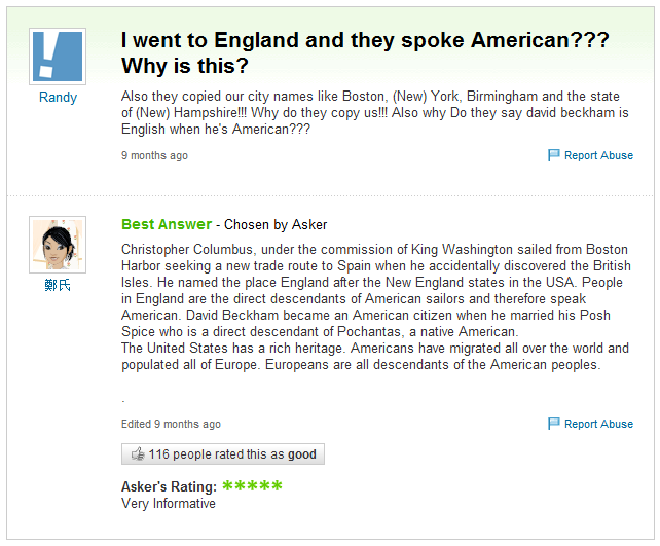Visit the 鄭氏 username profile link
Image resolution: width=660 pixels, height=546 pixels.
(x=57, y=285)
